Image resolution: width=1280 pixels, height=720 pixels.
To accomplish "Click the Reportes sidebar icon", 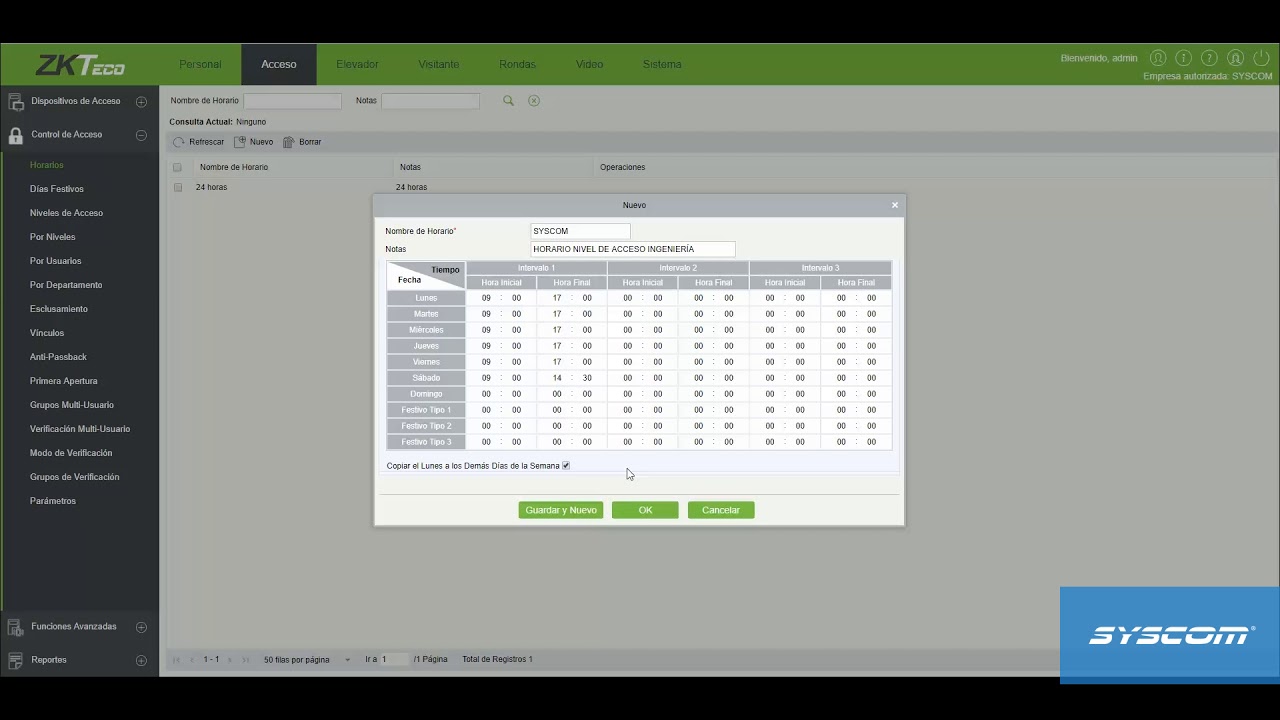I will (x=16, y=660).
